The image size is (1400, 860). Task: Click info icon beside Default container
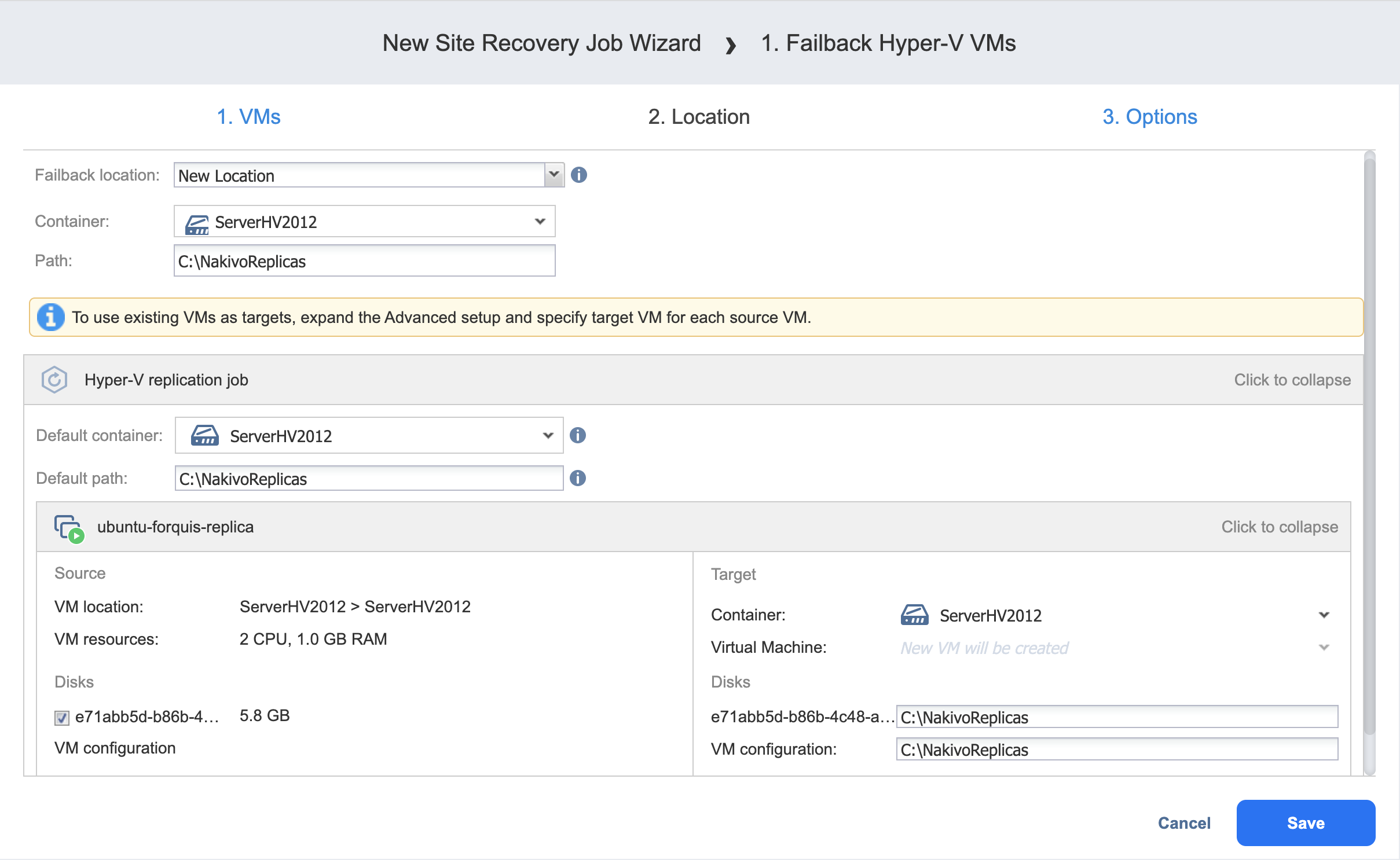tap(577, 435)
